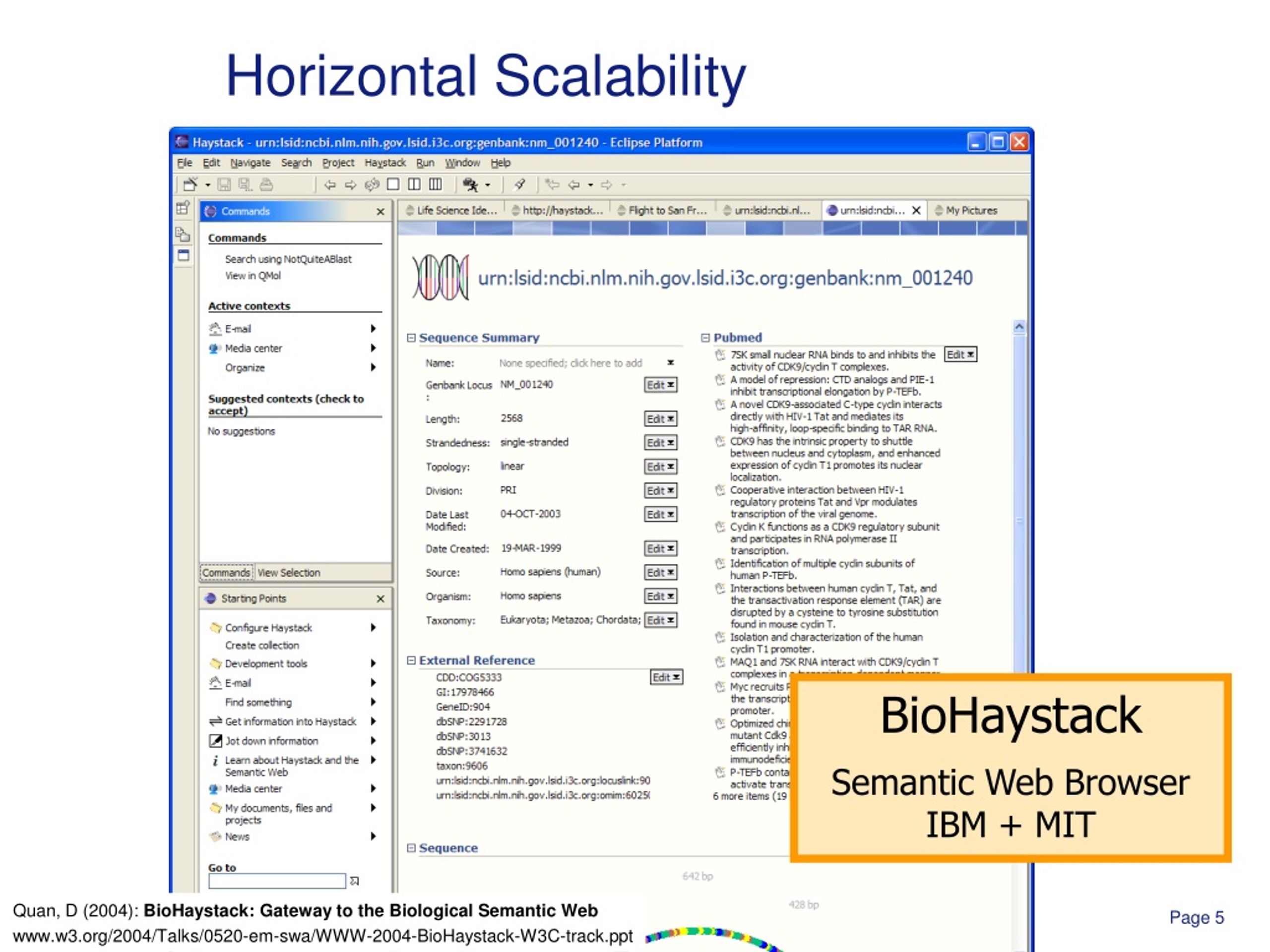Click the Print toolbar icon
This screenshot has width=1270, height=952.
click(266, 184)
